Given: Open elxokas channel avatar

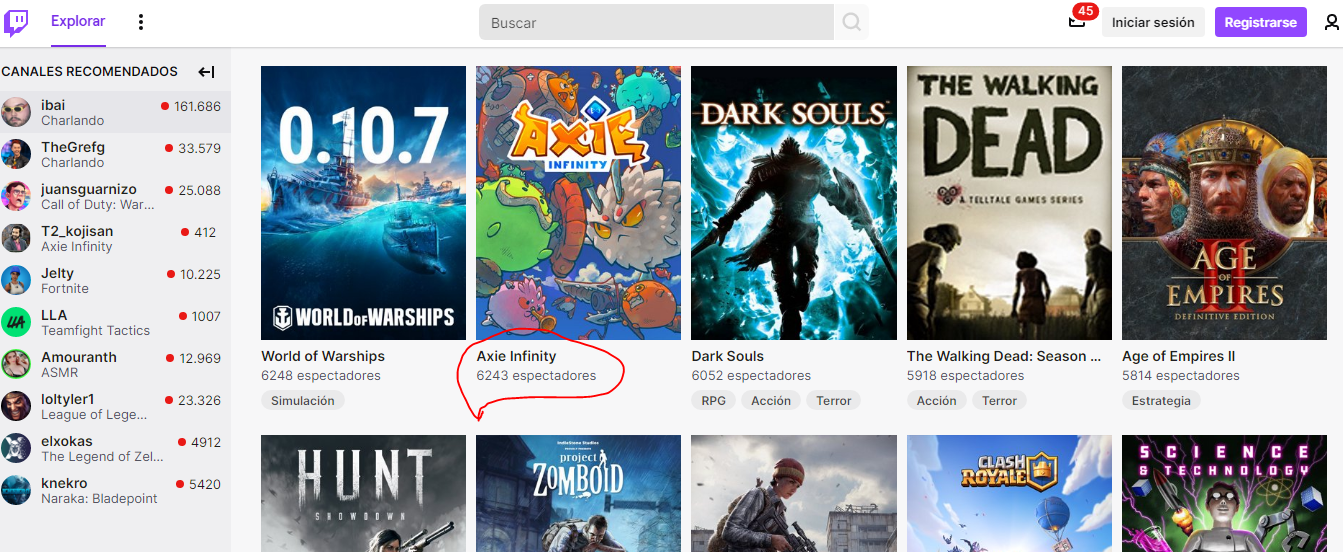Looking at the screenshot, I should point(16,448).
